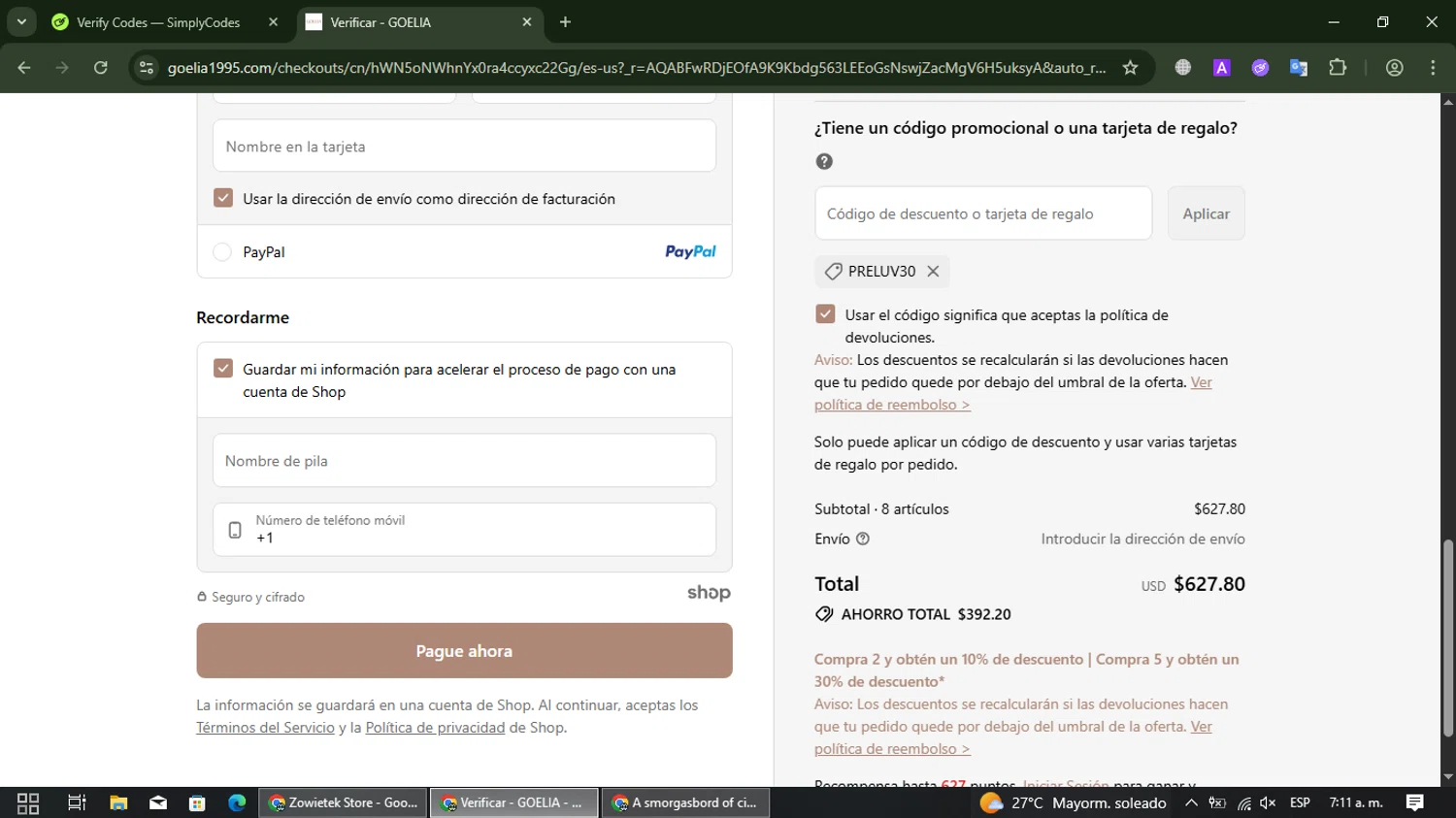Click the Shop logo
The height and width of the screenshot is (818, 1456).
709,593
